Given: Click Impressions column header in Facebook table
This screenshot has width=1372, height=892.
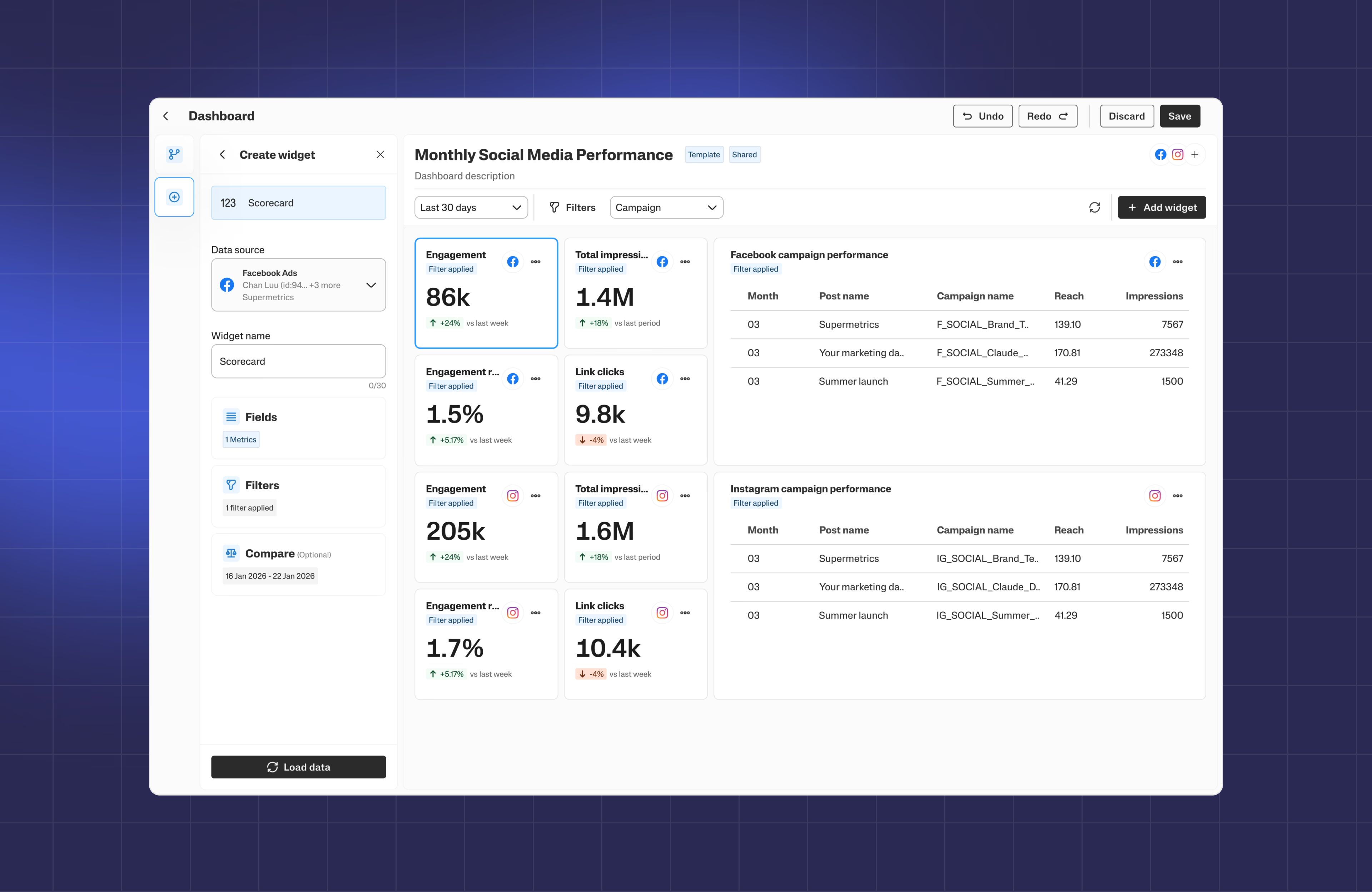Looking at the screenshot, I should (1154, 296).
